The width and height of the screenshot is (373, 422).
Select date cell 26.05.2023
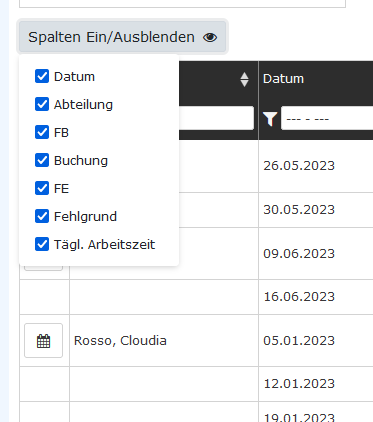point(299,166)
